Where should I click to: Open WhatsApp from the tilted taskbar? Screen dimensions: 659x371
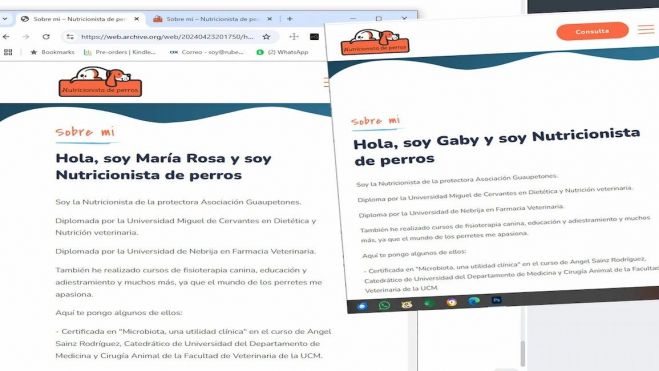coord(384,305)
